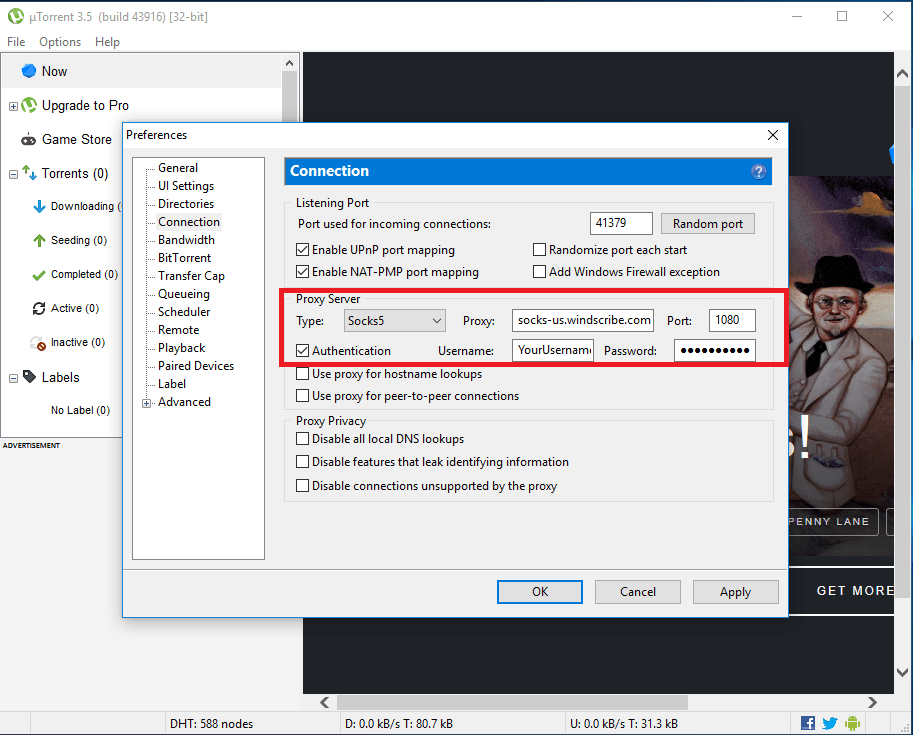
Task: Toggle Enable NAT-PMP port mapping checkbox
Action: (x=302, y=271)
